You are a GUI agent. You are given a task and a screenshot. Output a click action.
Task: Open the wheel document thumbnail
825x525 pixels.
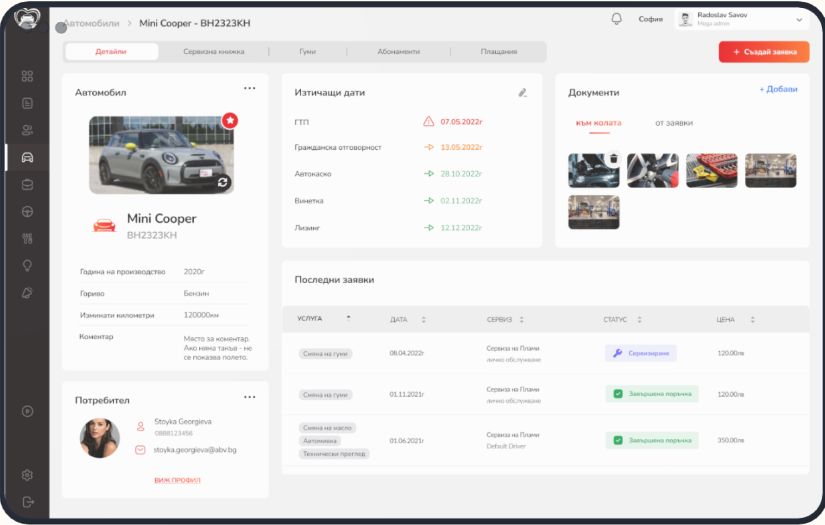(652, 170)
